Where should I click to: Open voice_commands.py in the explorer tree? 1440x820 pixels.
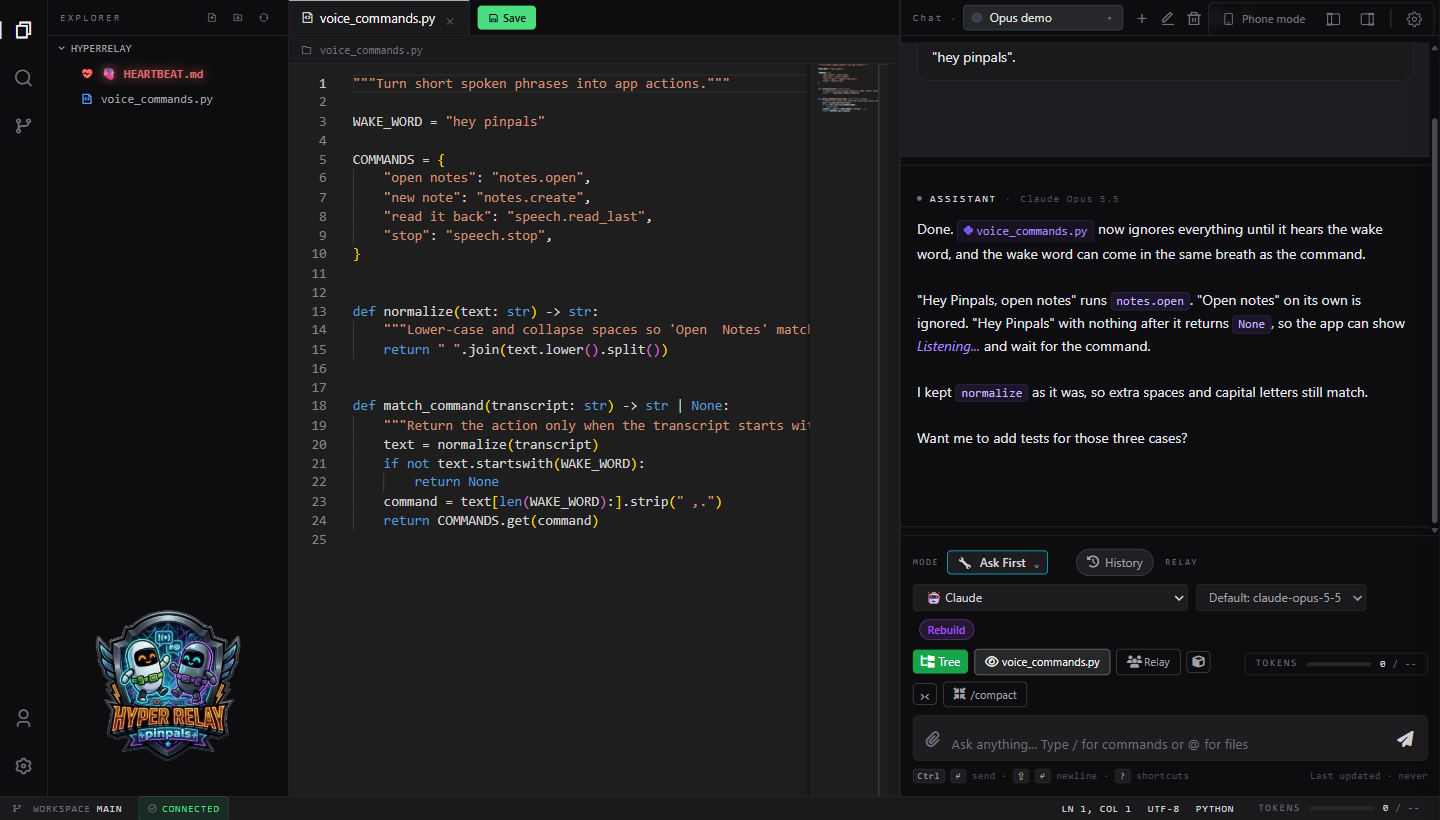[x=157, y=99]
